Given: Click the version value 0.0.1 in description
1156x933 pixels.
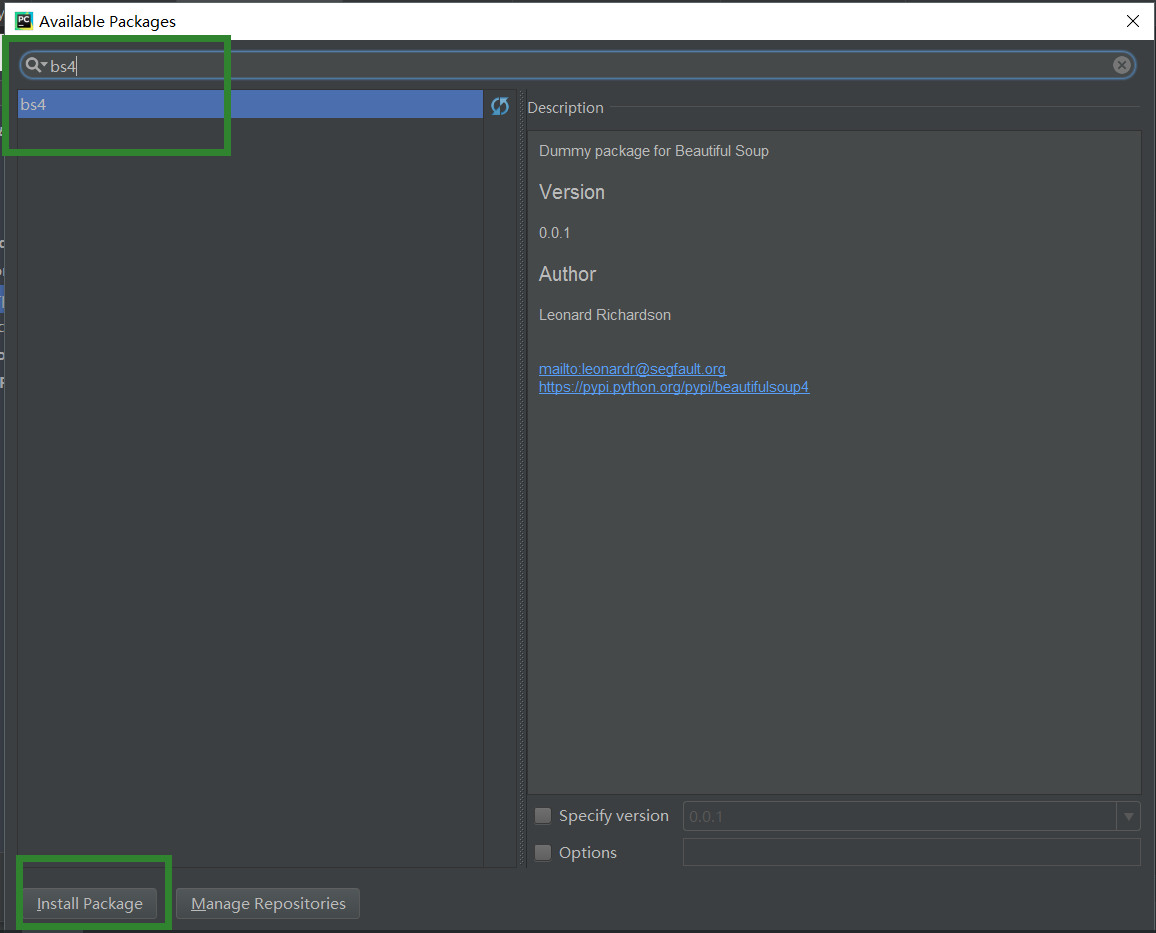Looking at the screenshot, I should (554, 233).
